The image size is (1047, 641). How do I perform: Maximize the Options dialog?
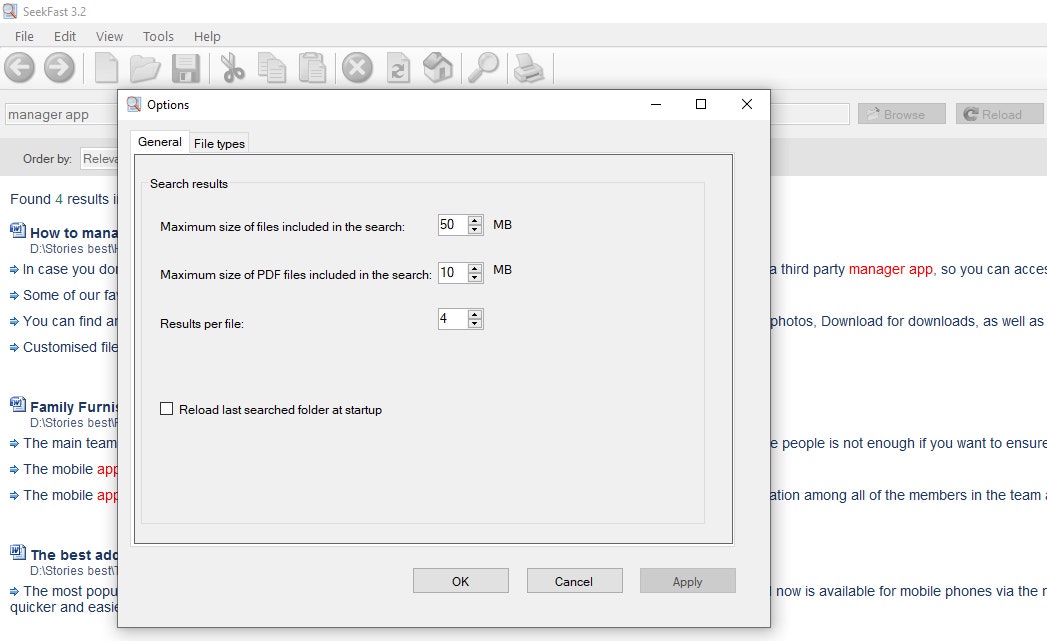[700, 104]
